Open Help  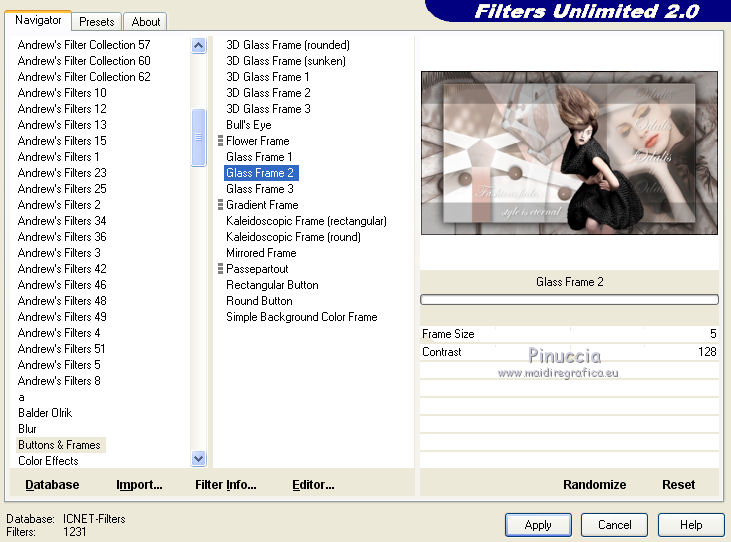[x=691, y=525]
